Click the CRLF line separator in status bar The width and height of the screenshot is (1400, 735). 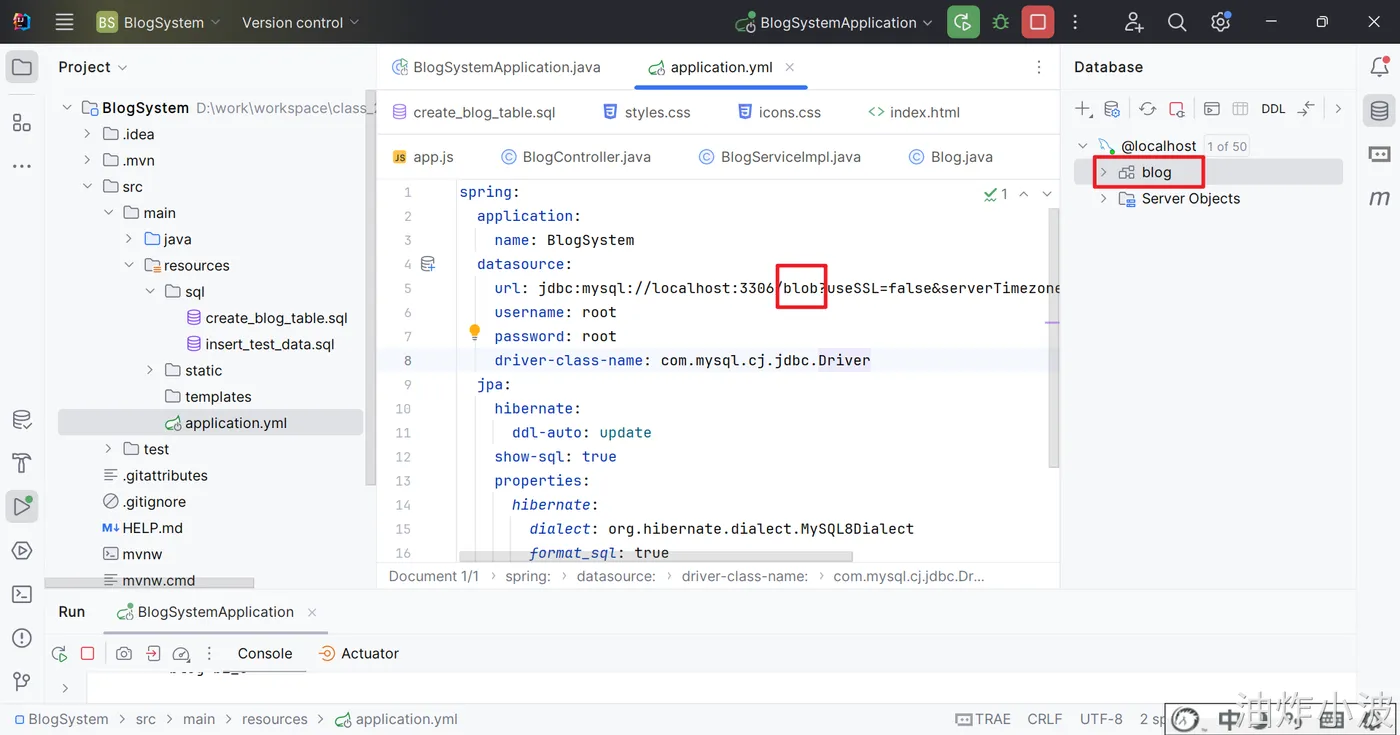tap(1045, 719)
